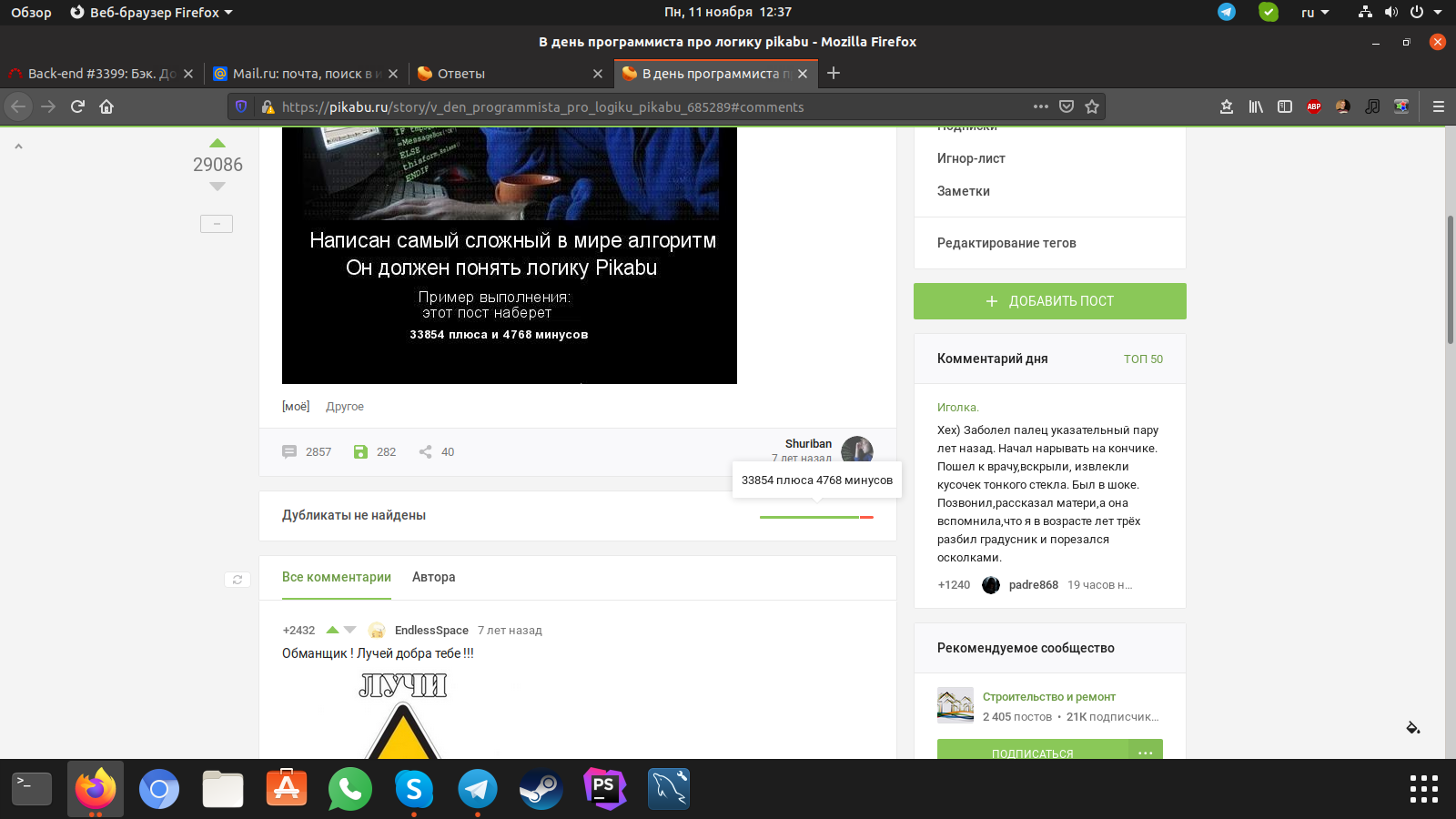Open the tracking protection shield icon
Image resolution: width=1456 pixels, height=819 pixels.
tap(241, 106)
